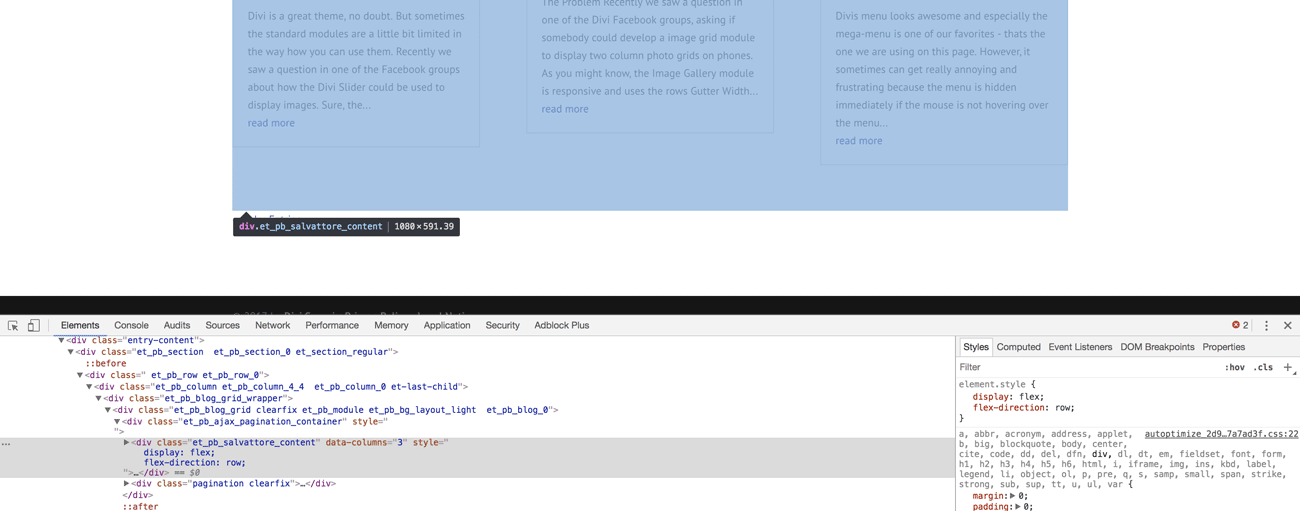
Task: Expand the pagination clearfix div node
Action: coord(127,484)
